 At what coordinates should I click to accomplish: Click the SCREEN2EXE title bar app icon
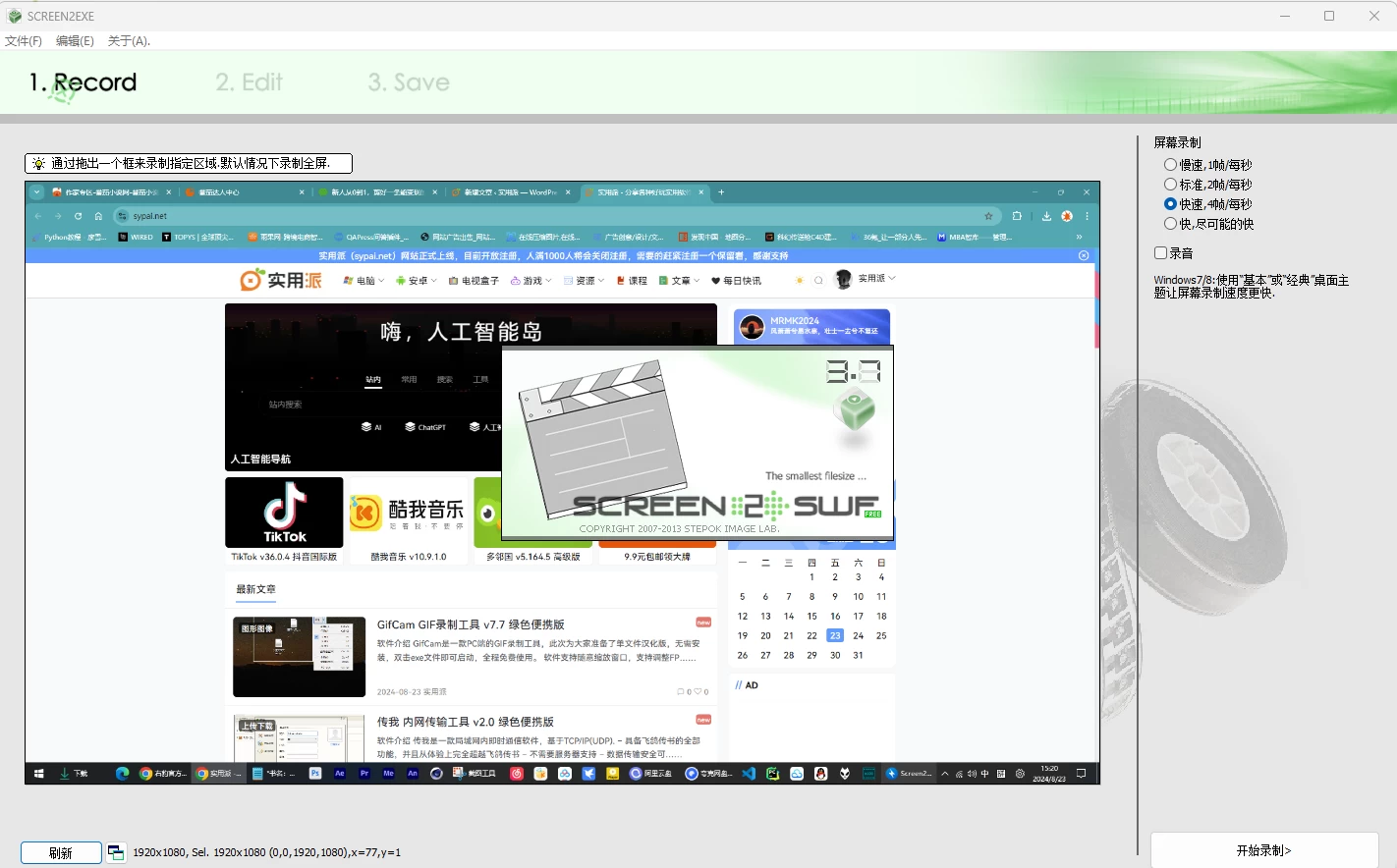[14, 16]
